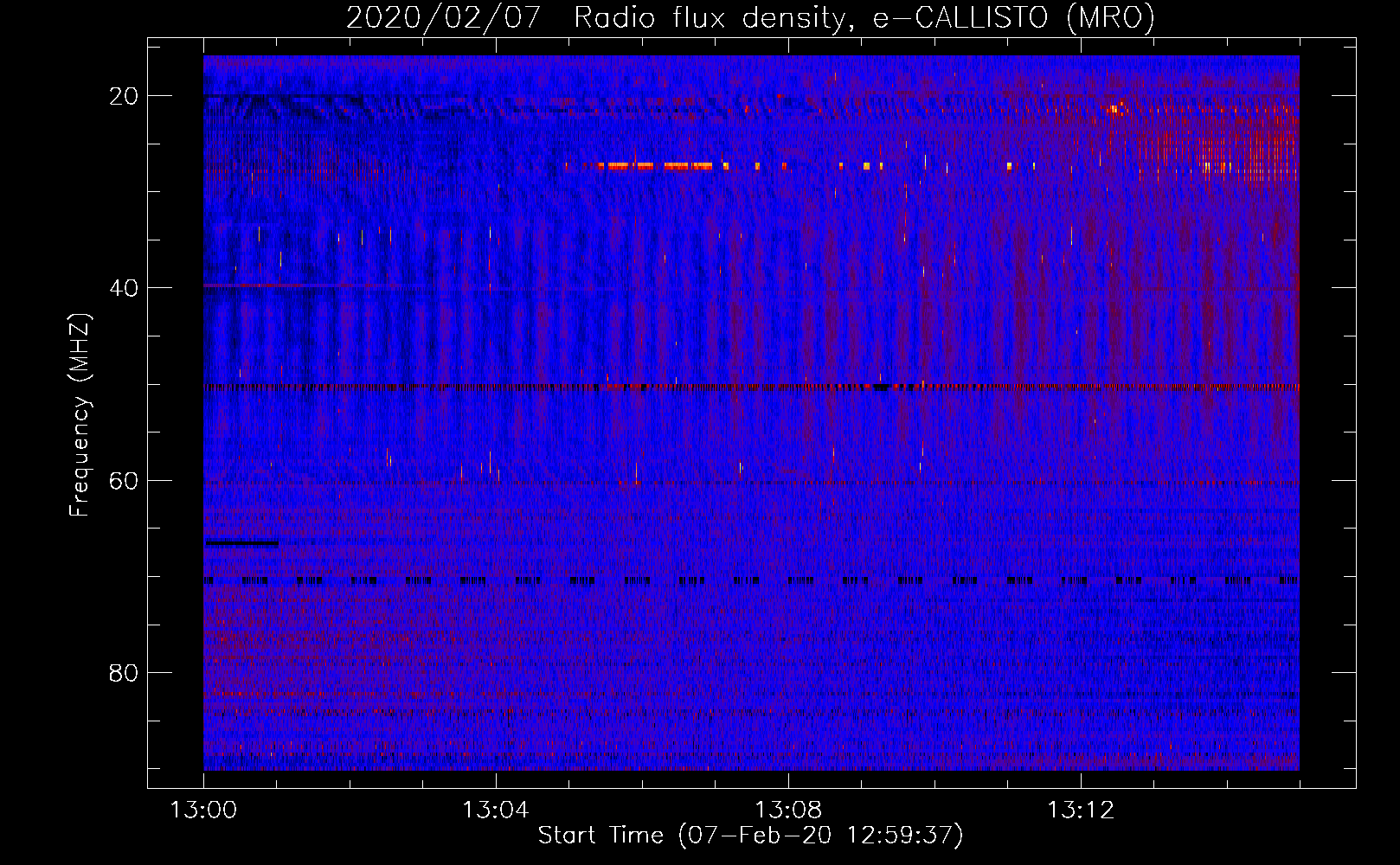Click the 40 frequency tick label
This screenshot has height=865, width=1400.
124,288
